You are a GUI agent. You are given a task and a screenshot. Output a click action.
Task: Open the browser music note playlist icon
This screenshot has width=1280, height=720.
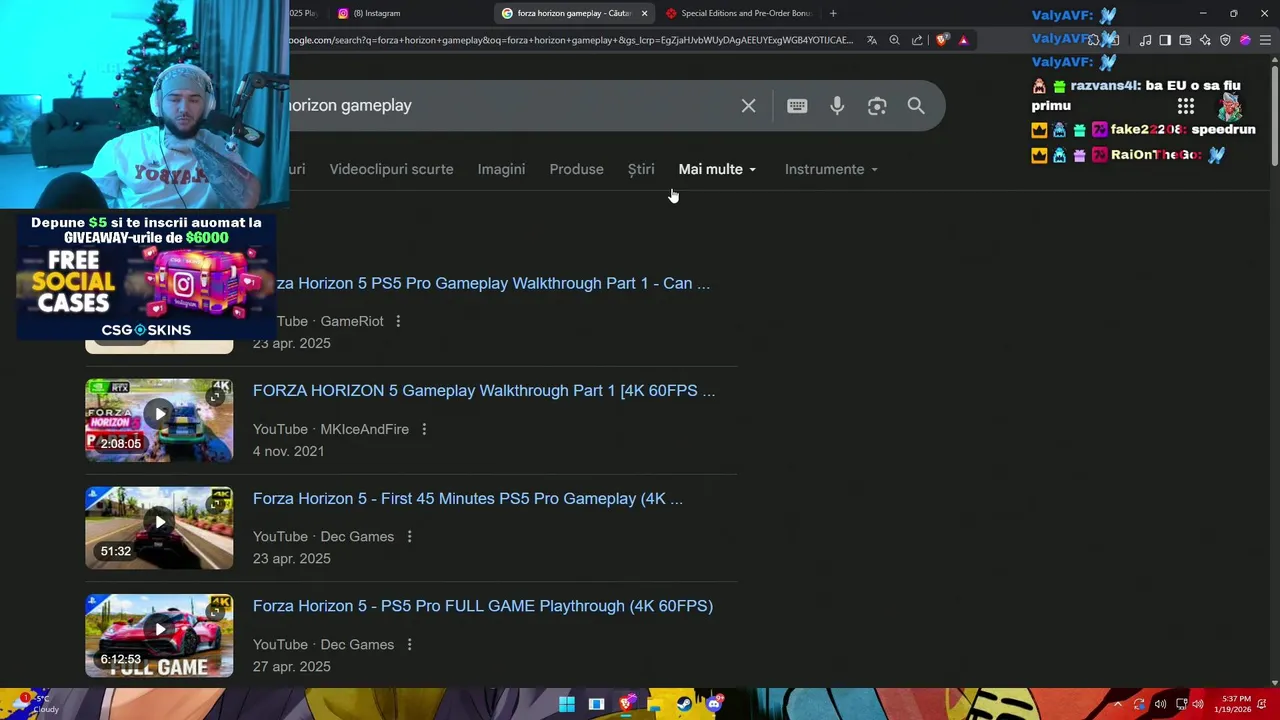(1145, 40)
